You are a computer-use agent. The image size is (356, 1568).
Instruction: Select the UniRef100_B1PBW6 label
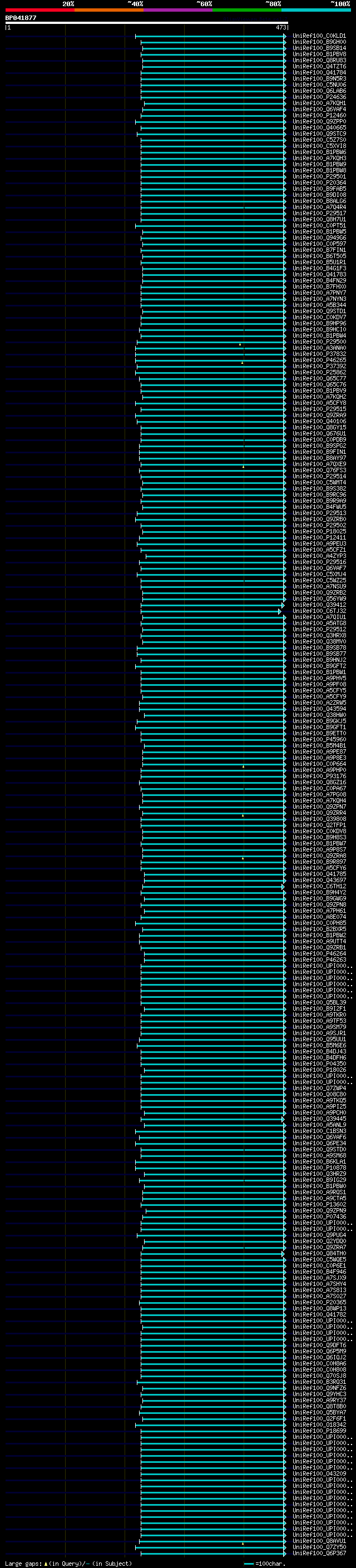click(x=319, y=152)
